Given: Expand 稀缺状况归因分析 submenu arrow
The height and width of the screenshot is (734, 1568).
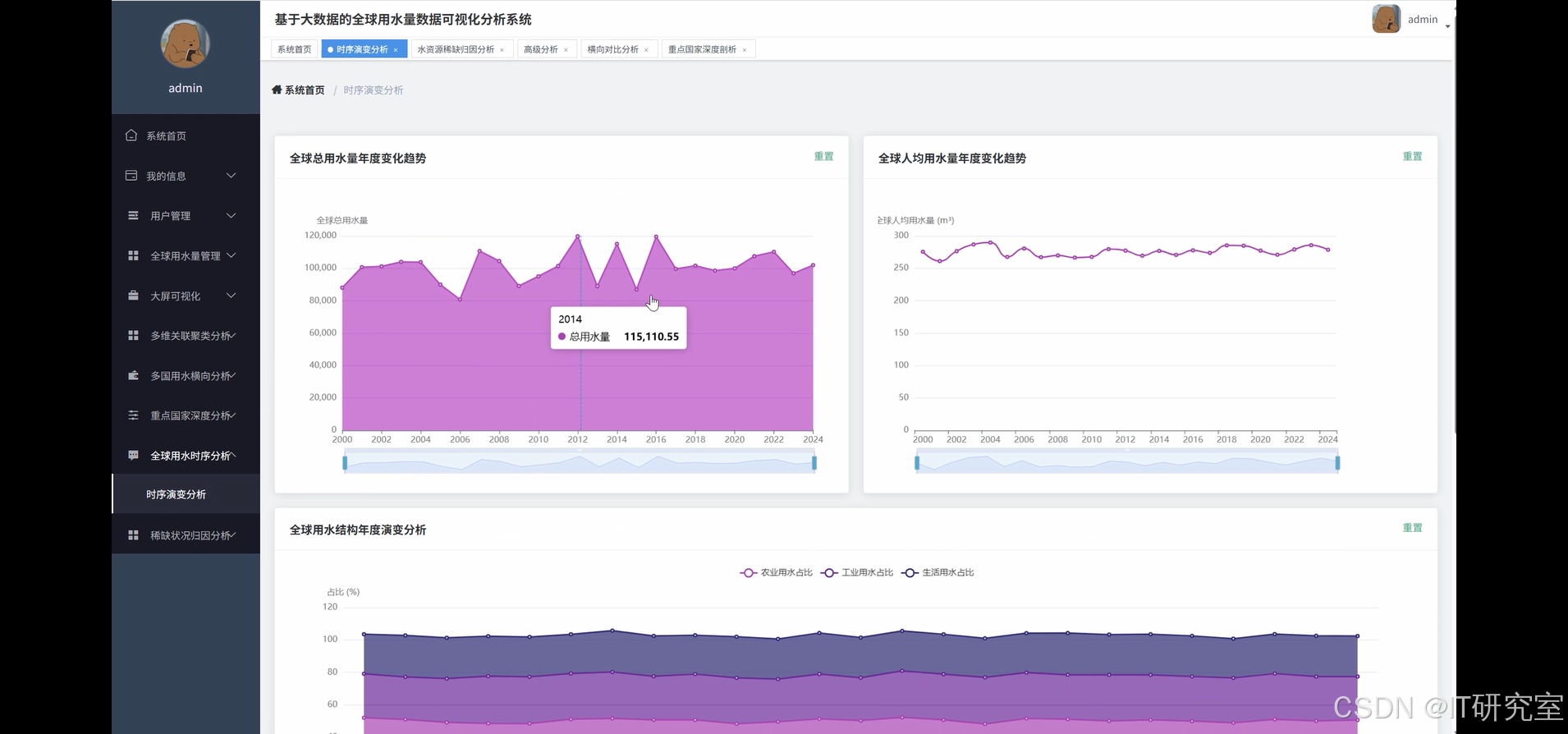Looking at the screenshot, I should pyautogui.click(x=233, y=535).
